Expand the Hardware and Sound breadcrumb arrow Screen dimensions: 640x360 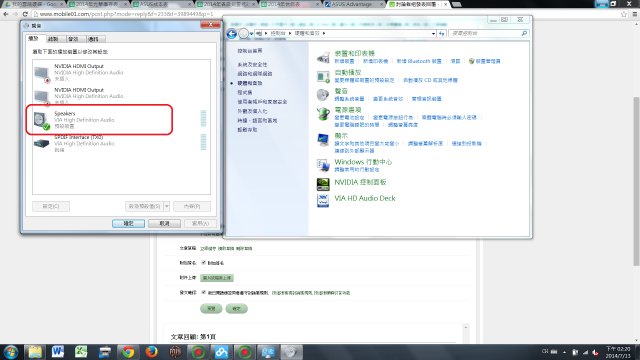pyautogui.click(x=324, y=33)
